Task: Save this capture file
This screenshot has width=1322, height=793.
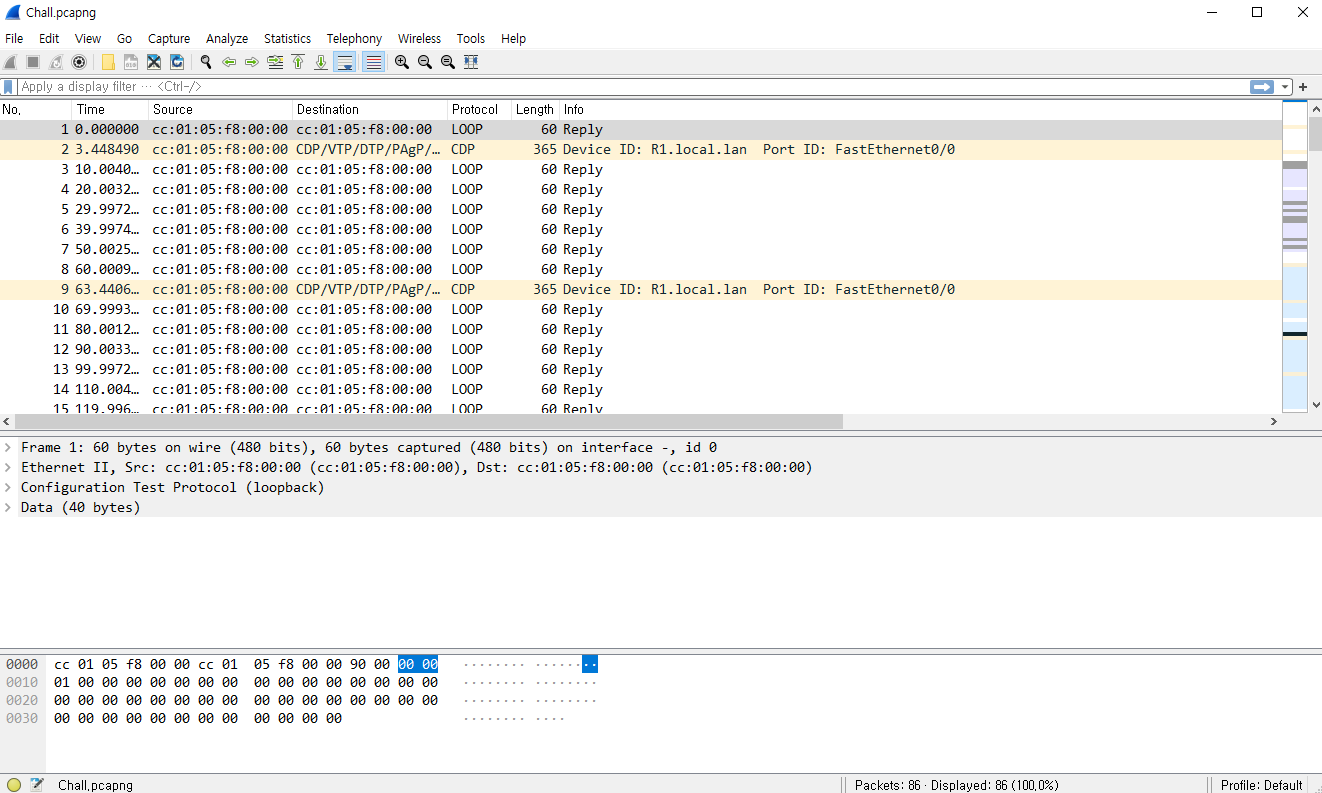Action: (131, 62)
